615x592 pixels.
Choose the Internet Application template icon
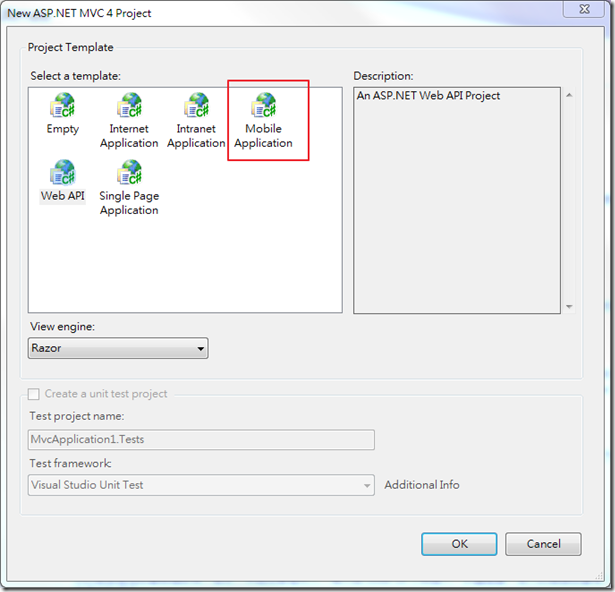coord(129,105)
